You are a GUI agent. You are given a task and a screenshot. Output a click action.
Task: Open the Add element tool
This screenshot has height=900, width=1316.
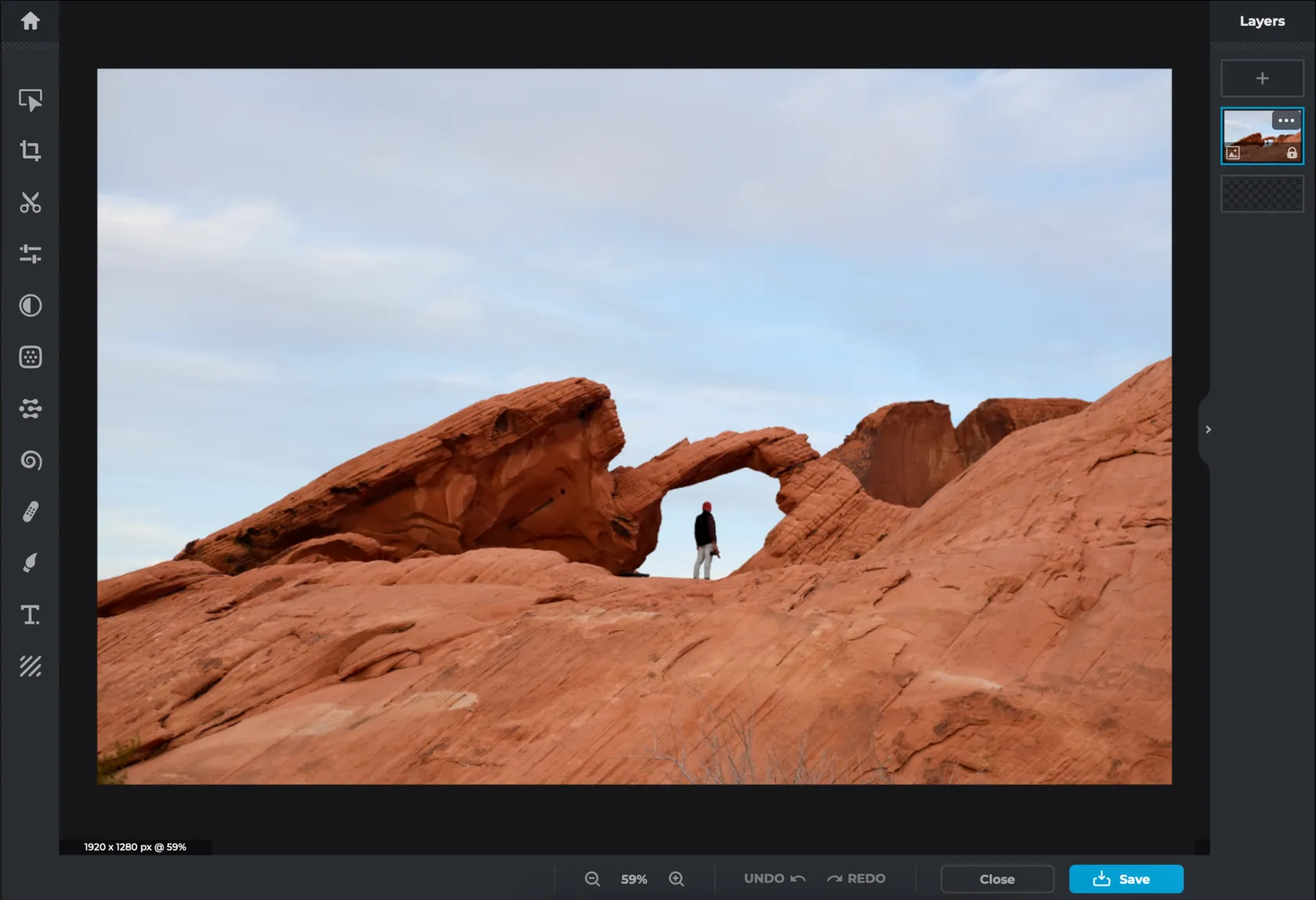31,667
